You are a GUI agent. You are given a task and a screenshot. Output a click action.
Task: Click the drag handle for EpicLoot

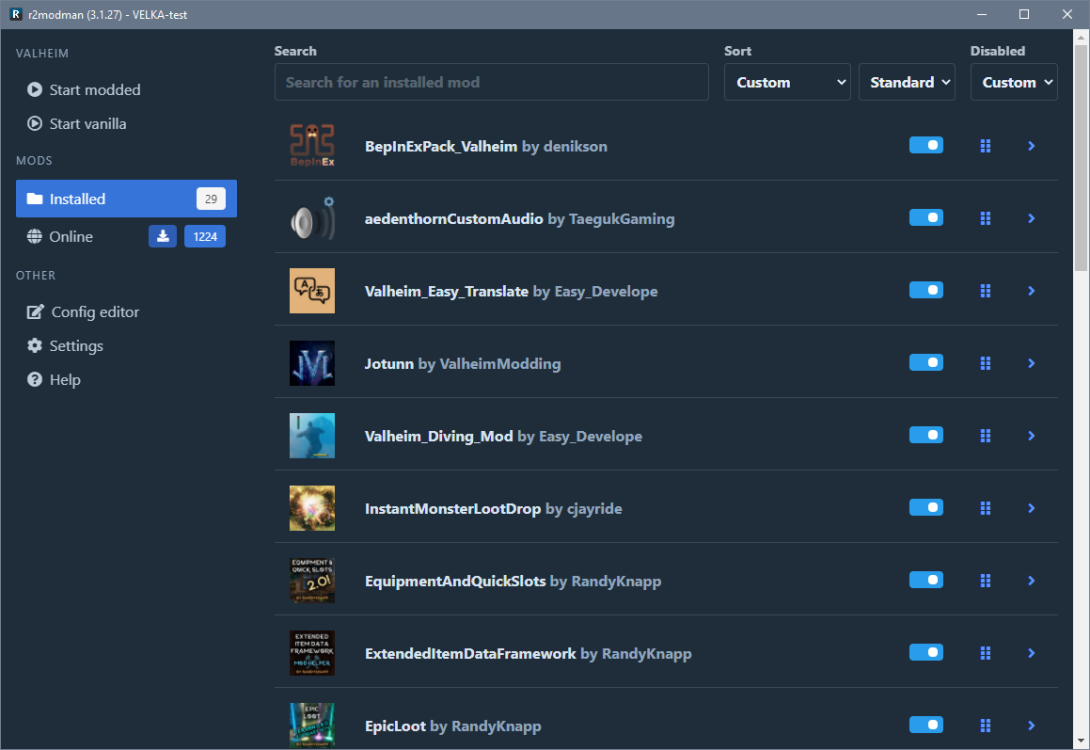coord(985,726)
